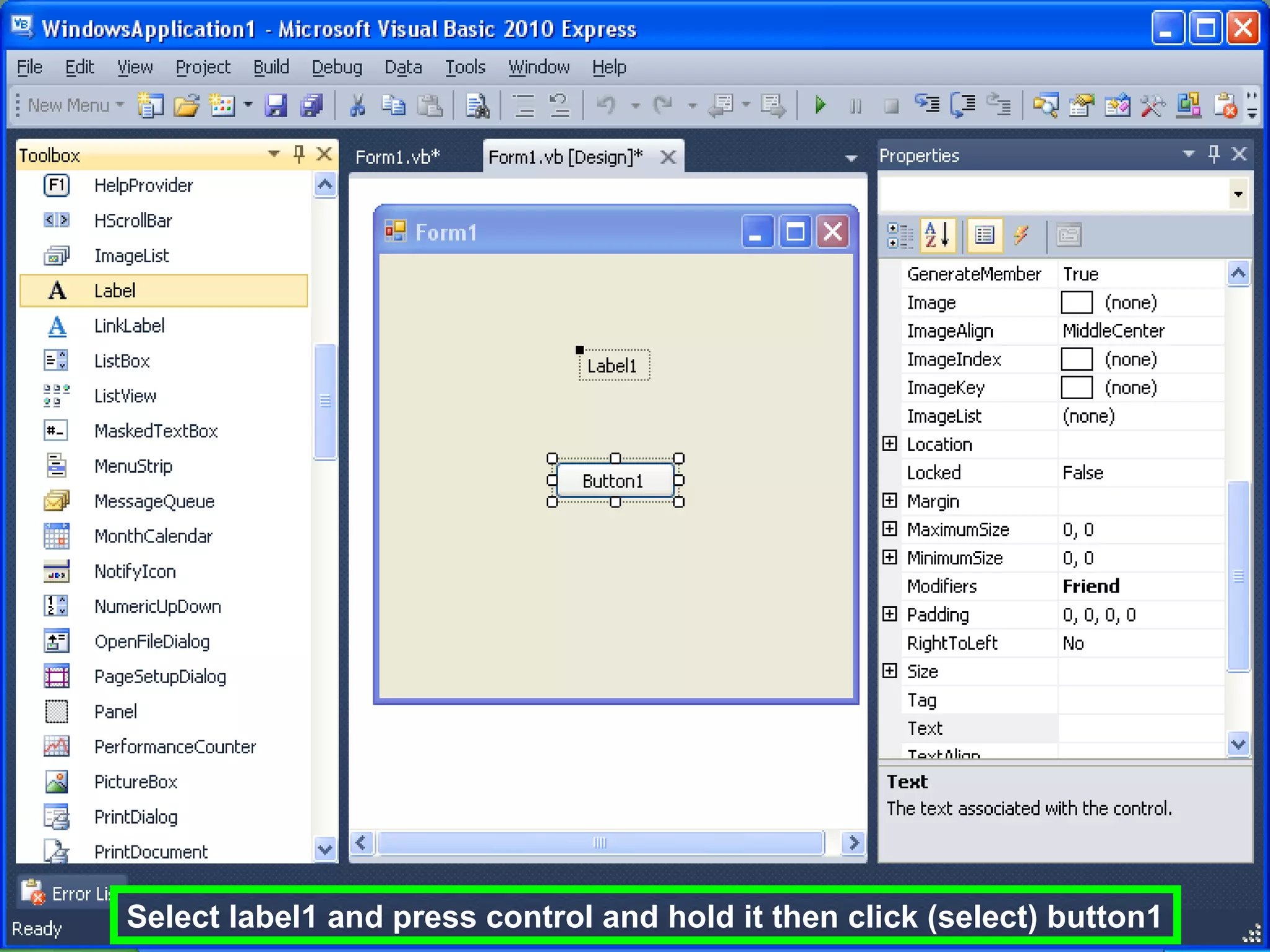Click the Properties grid scrollbar thumb
This screenshot has width=1270, height=952.
(x=1238, y=576)
